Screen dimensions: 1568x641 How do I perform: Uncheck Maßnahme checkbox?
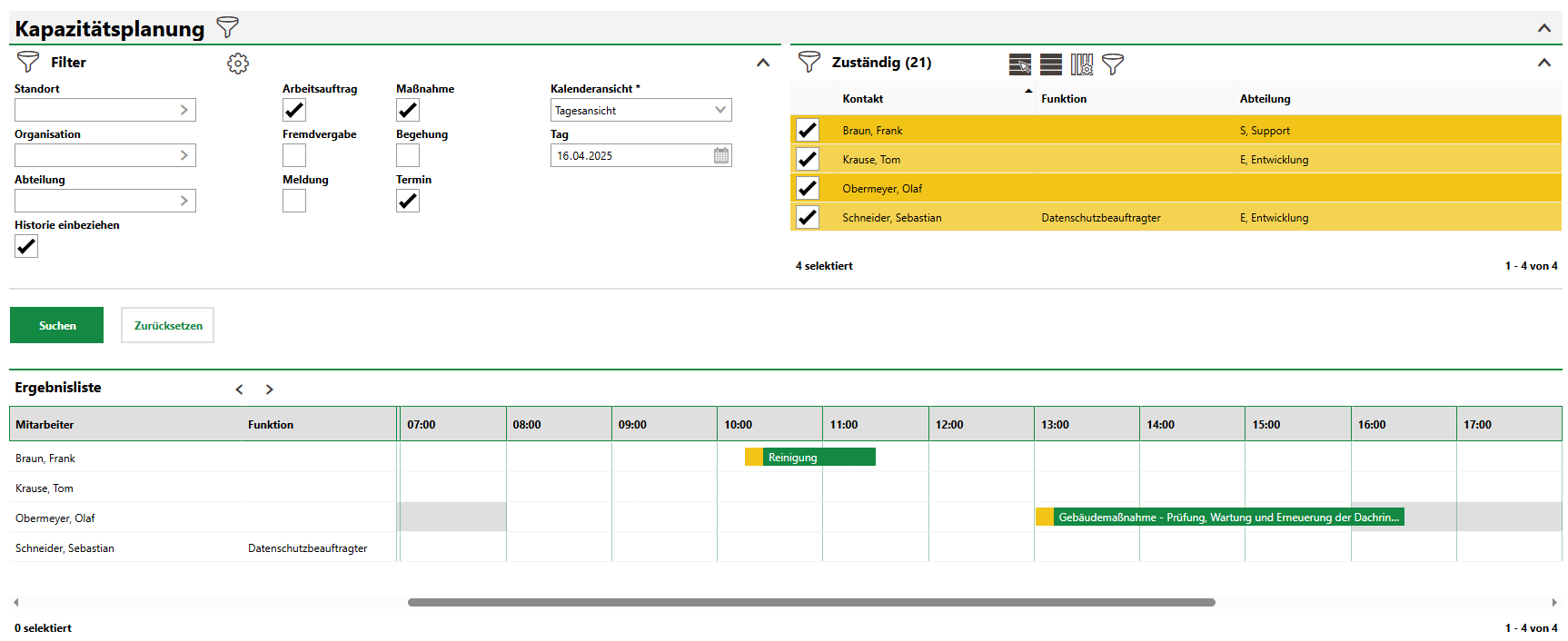tap(408, 110)
